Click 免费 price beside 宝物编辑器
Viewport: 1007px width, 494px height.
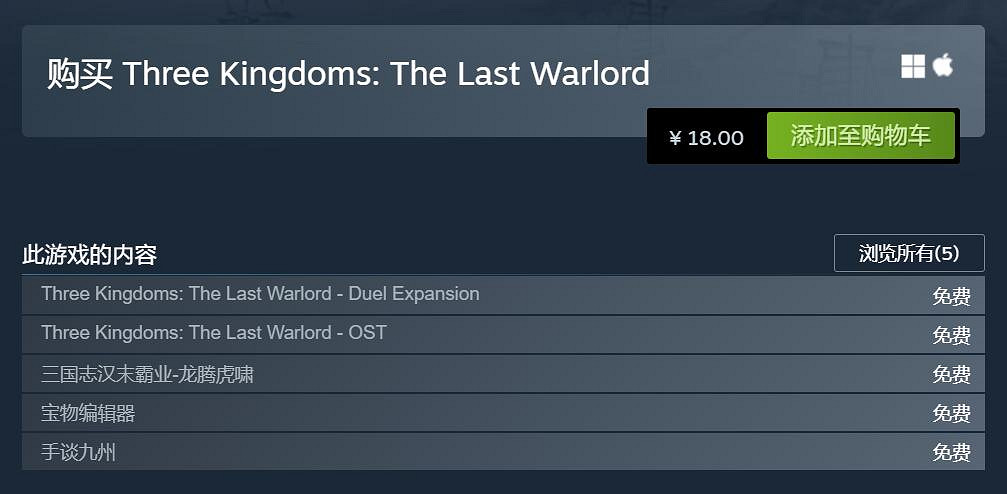click(x=951, y=413)
